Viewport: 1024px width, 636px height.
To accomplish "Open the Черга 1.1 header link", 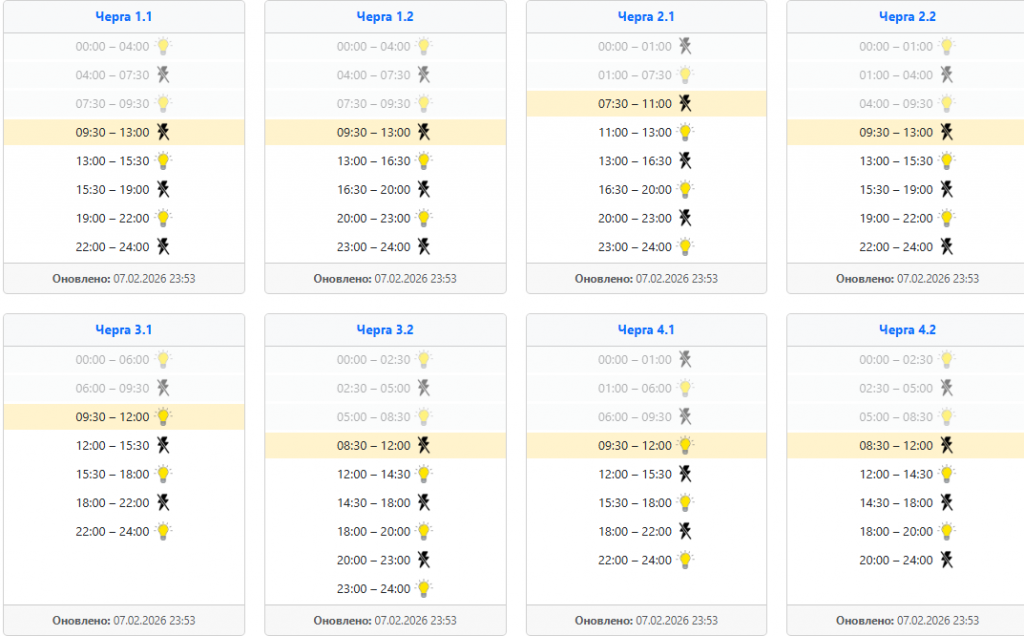I will (x=124, y=17).
